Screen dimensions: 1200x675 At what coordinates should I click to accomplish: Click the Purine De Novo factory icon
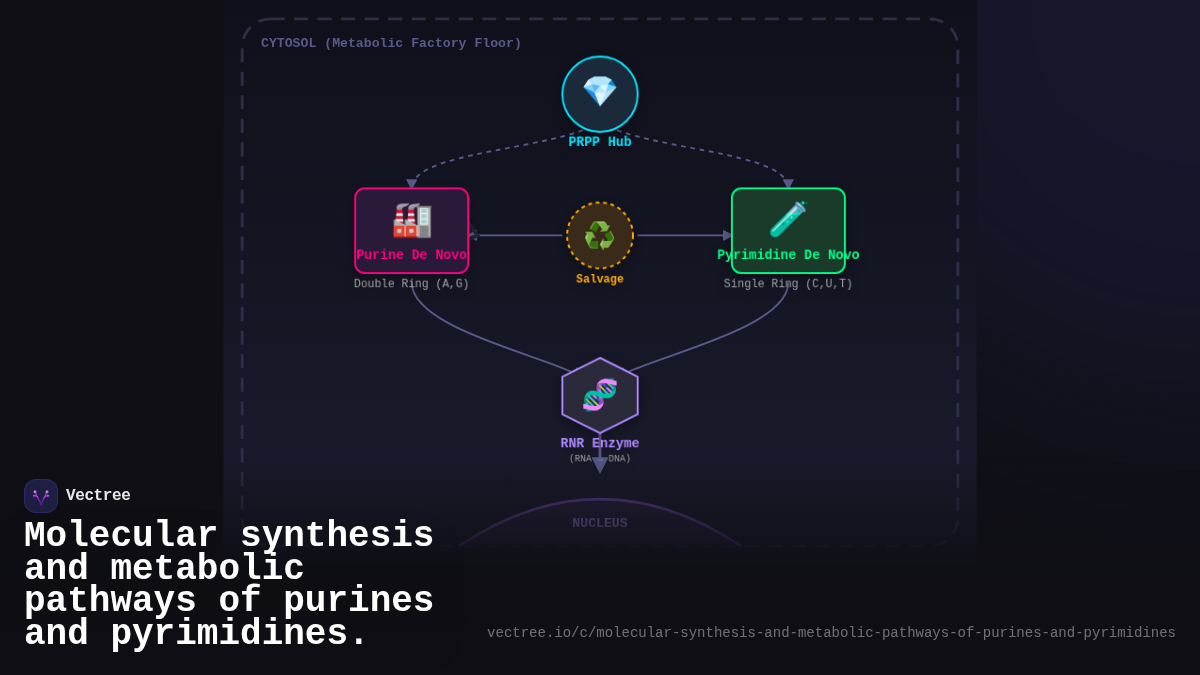tap(412, 219)
